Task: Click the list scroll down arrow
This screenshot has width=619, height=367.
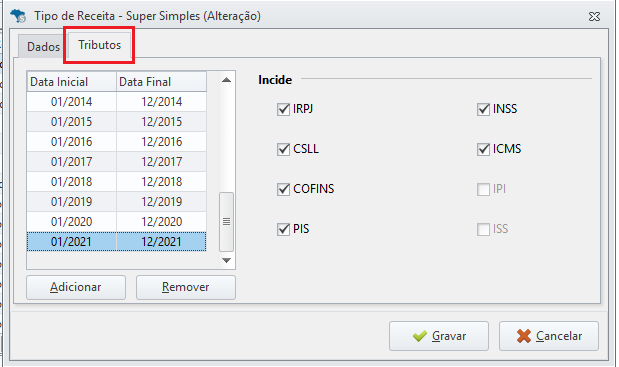Action: [226, 260]
